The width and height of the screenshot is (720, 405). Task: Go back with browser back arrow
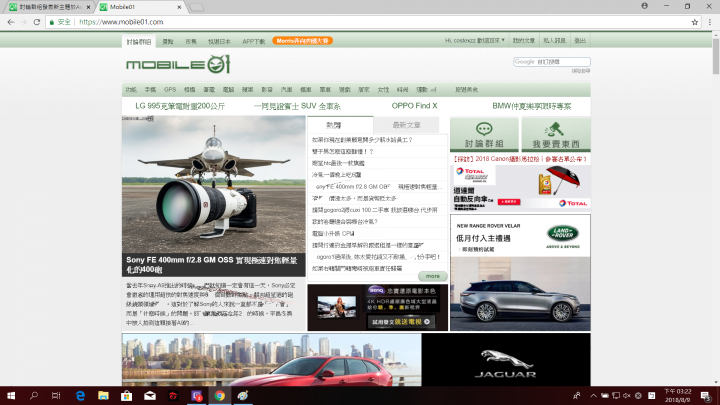11,22
